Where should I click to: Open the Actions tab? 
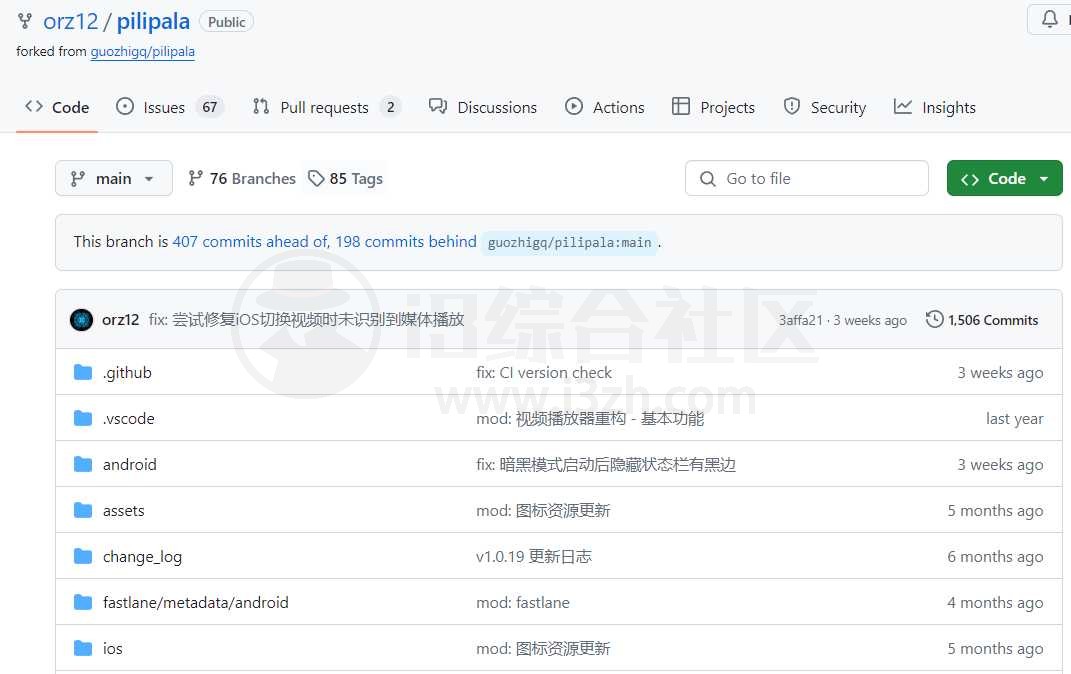[x=605, y=107]
